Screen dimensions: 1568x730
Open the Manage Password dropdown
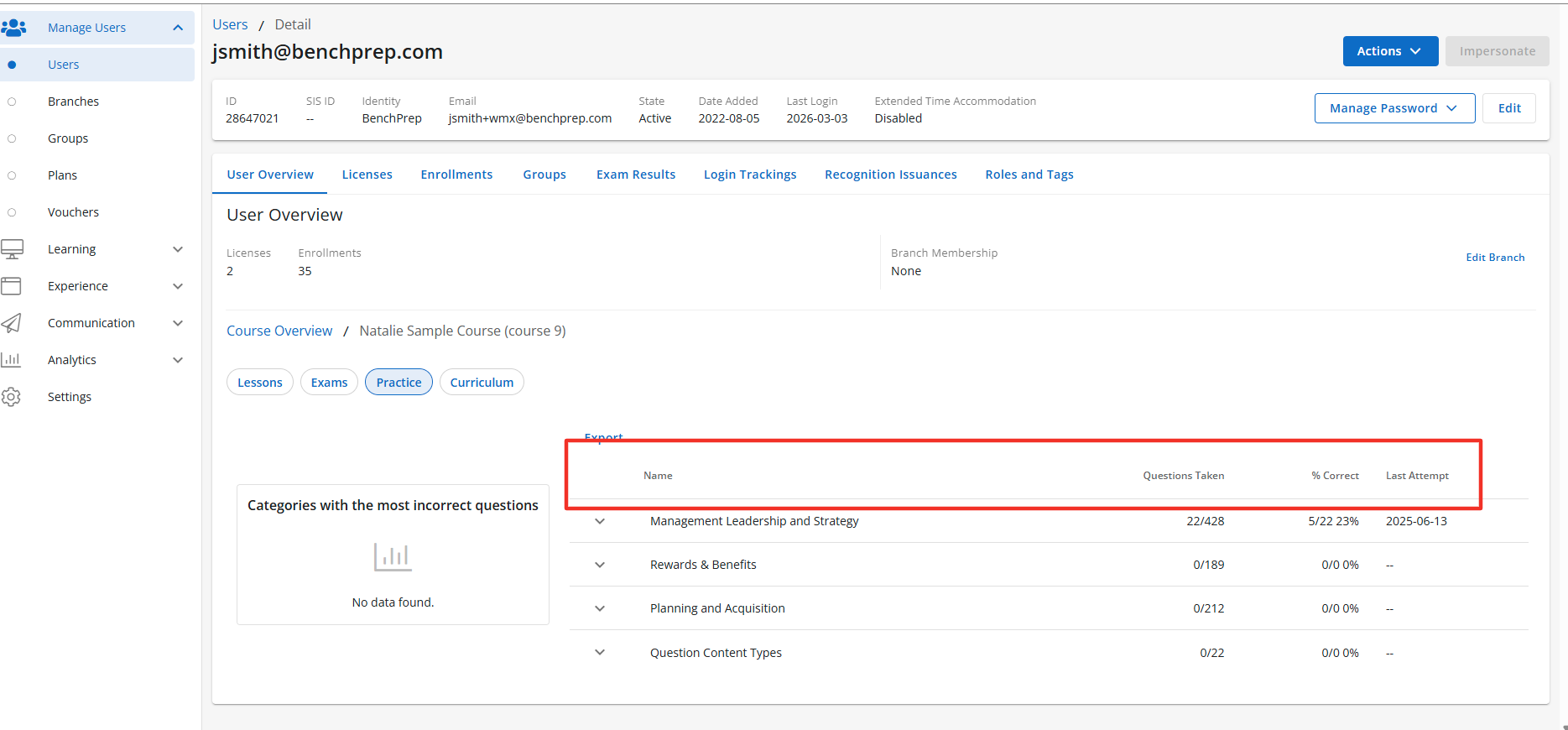point(1393,108)
